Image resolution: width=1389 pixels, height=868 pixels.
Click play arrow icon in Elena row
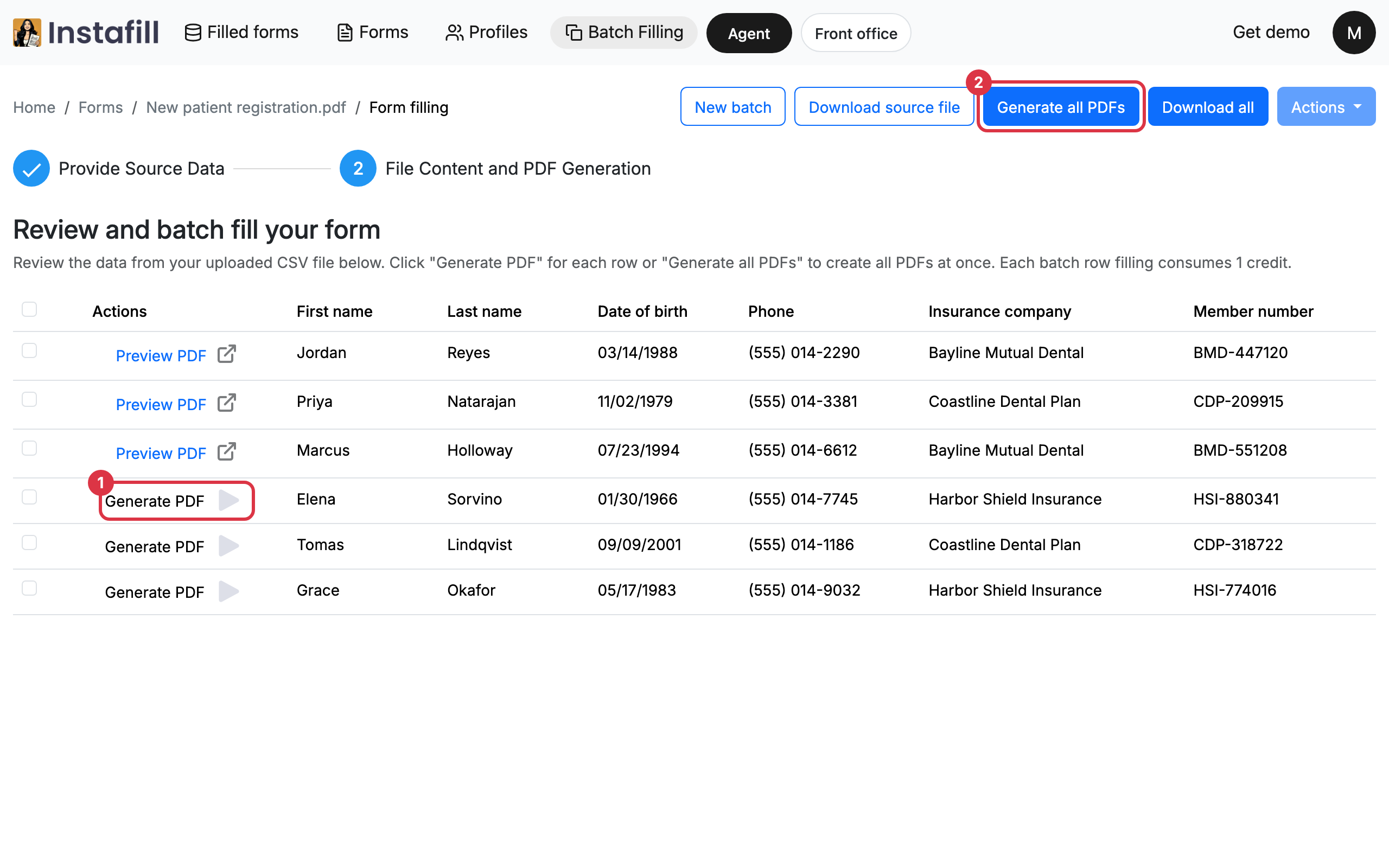228,501
